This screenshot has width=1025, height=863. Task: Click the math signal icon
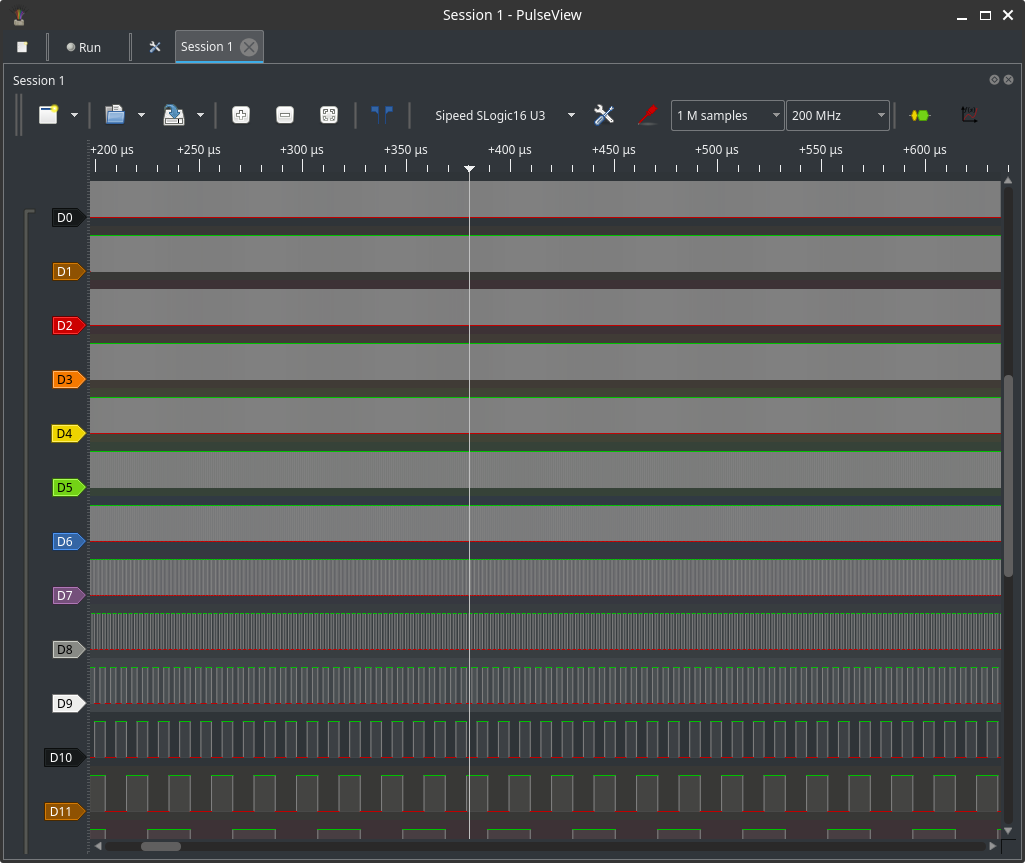(968, 115)
